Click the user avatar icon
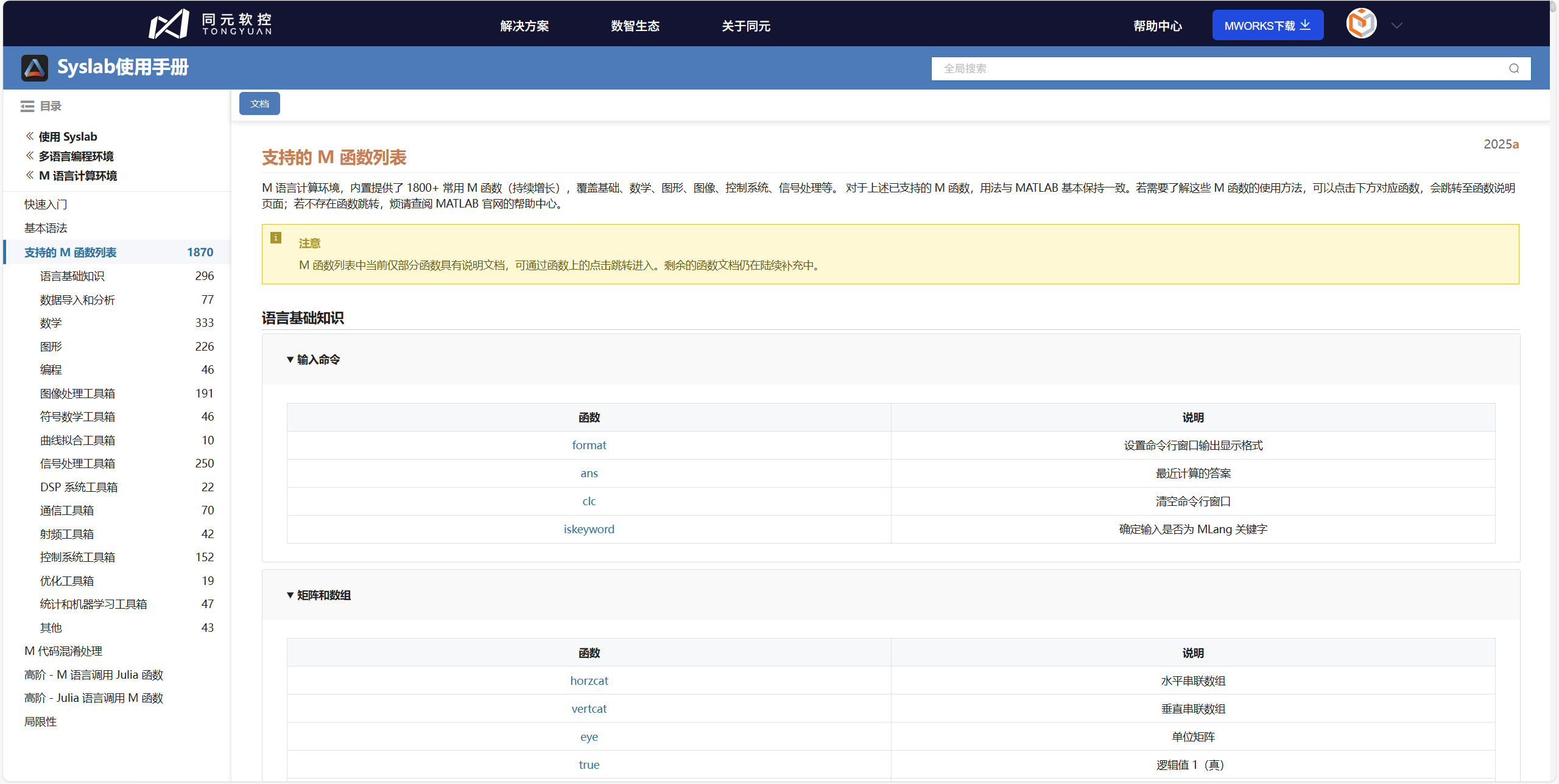Image resolution: width=1559 pixels, height=784 pixels. pyautogui.click(x=1361, y=24)
